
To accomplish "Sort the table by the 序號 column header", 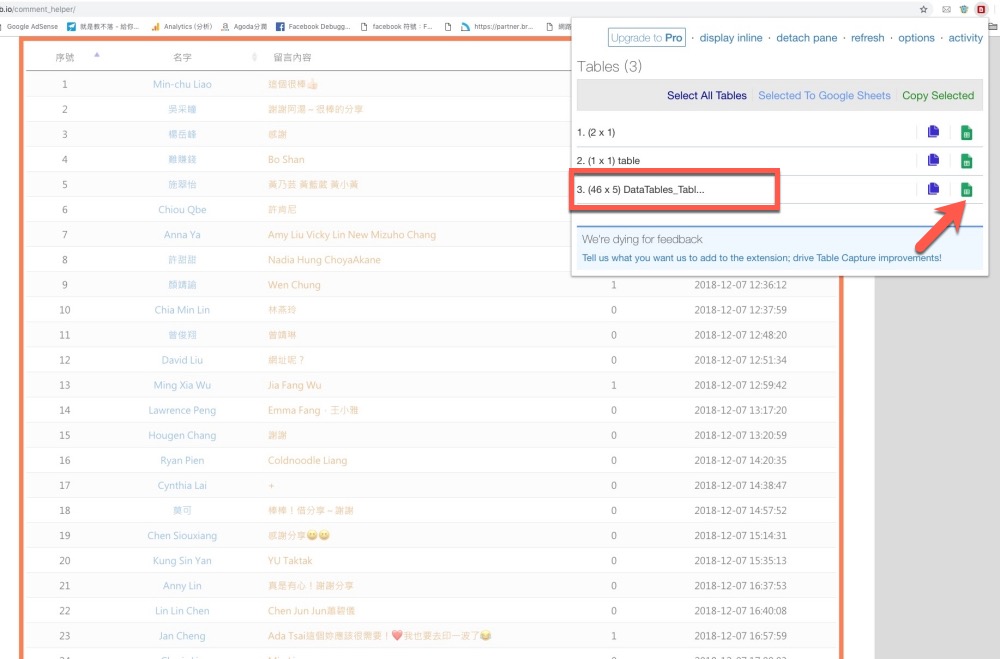I will pos(65,57).
